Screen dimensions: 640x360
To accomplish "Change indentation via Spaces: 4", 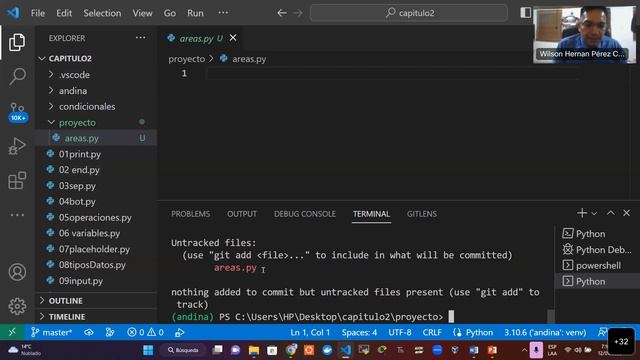I will point(359,333).
